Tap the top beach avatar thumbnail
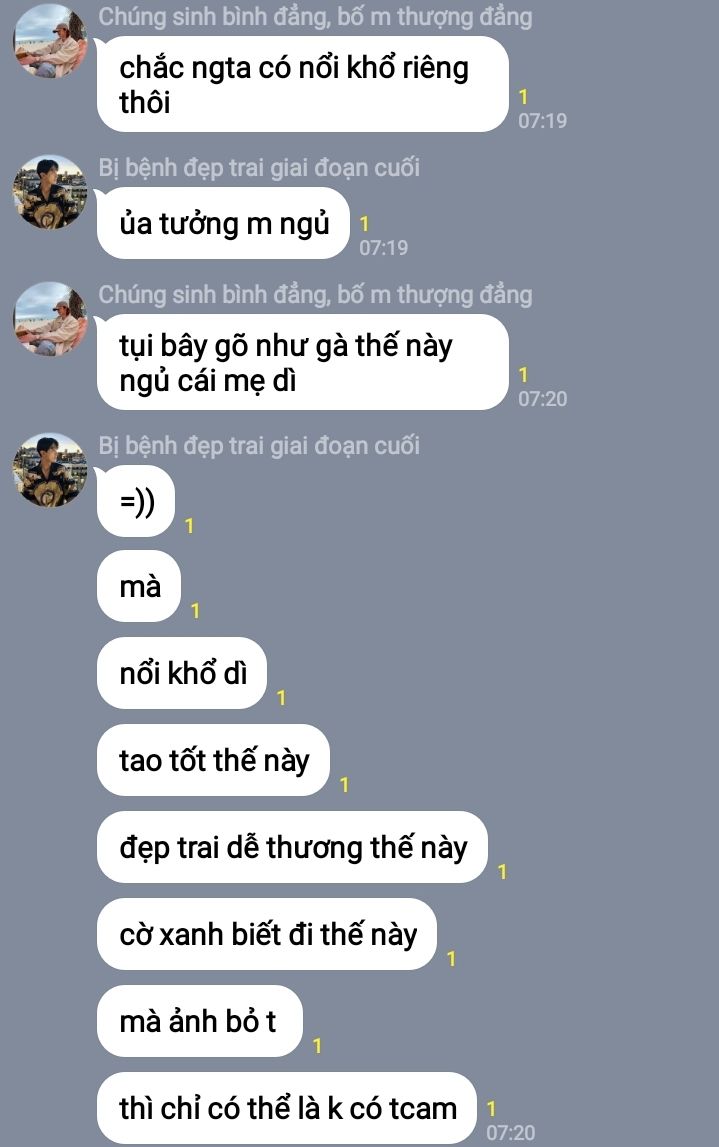Screen dimensions: 719x1147 pos(50,41)
